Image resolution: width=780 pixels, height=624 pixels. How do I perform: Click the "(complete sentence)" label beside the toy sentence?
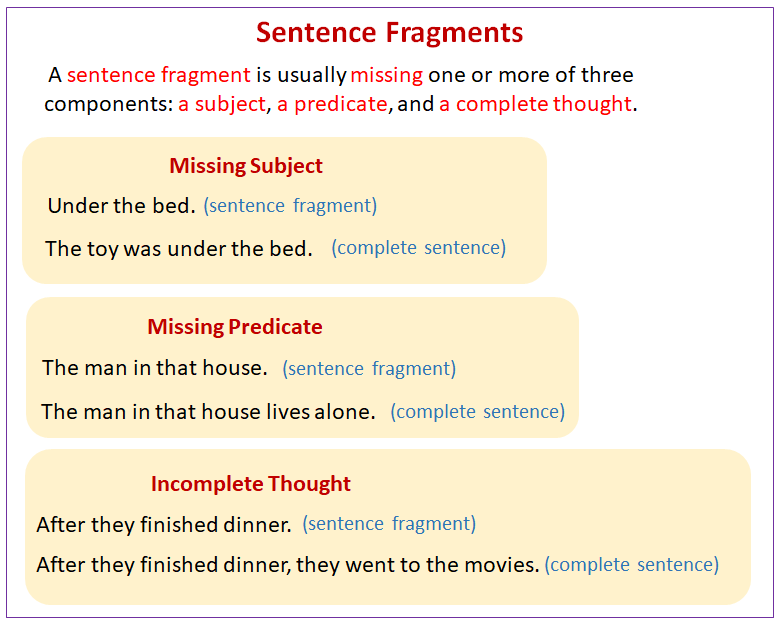pyautogui.click(x=419, y=248)
